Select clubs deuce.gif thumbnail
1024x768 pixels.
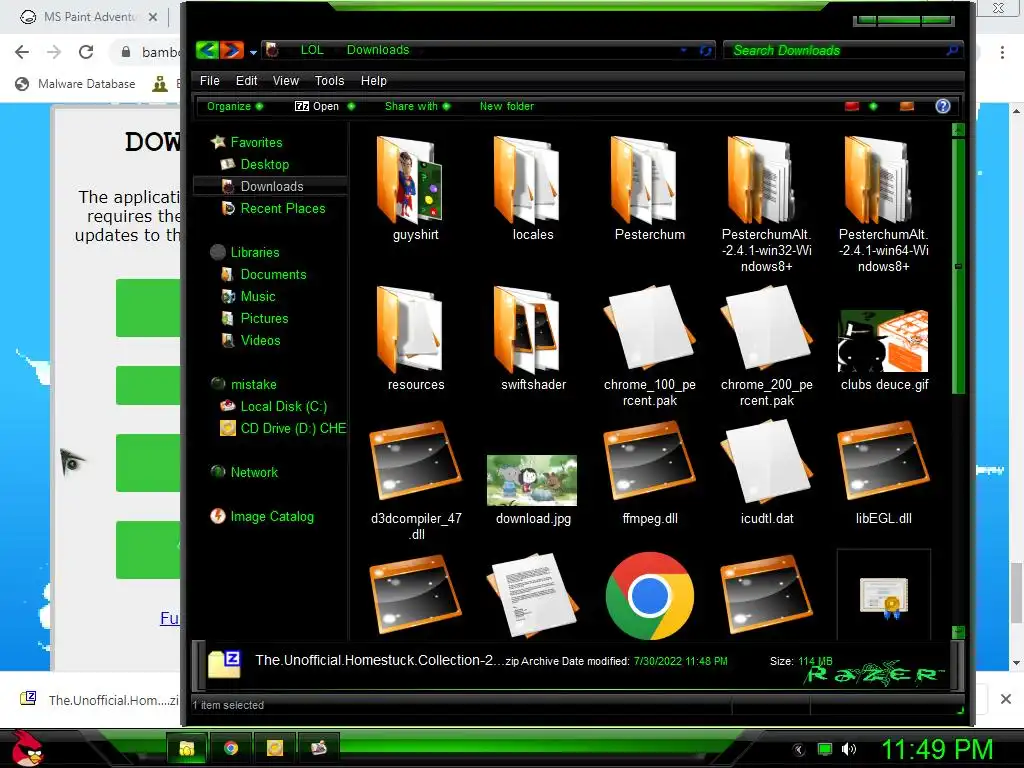pos(883,341)
